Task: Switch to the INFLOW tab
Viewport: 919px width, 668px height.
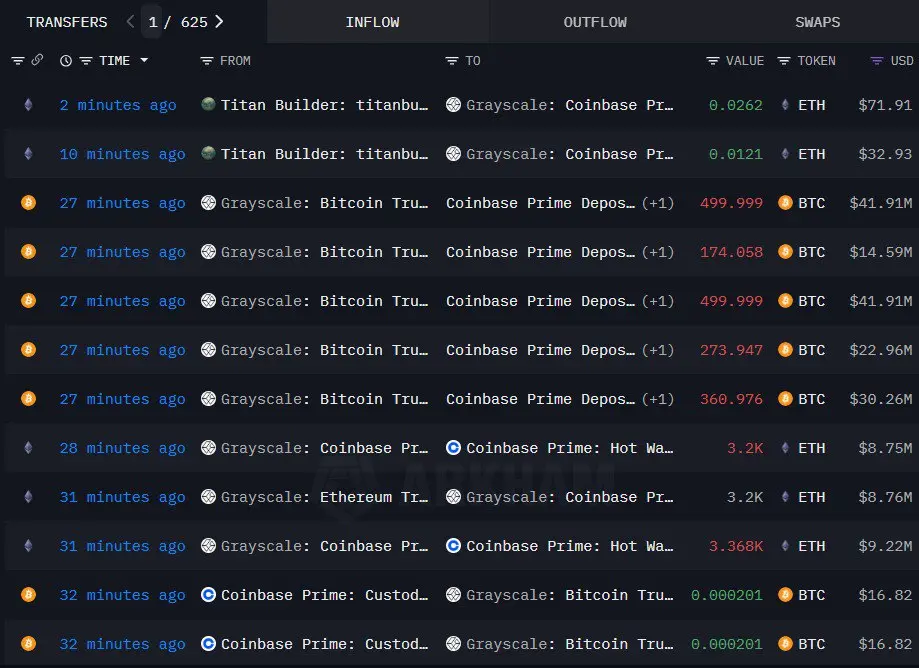Action: (372, 22)
